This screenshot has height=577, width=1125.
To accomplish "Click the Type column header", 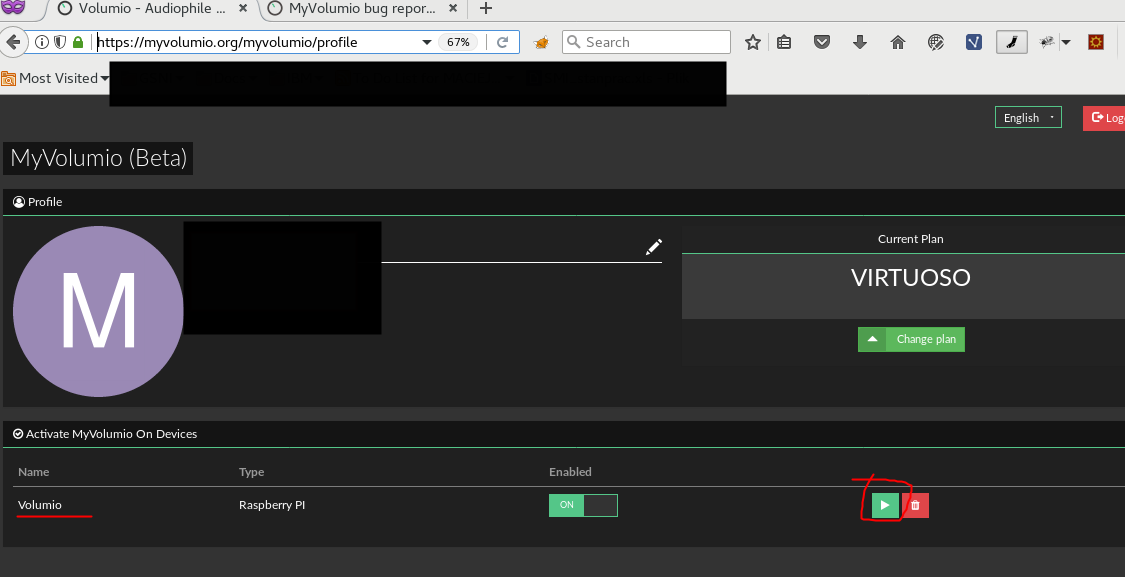I will coord(251,472).
